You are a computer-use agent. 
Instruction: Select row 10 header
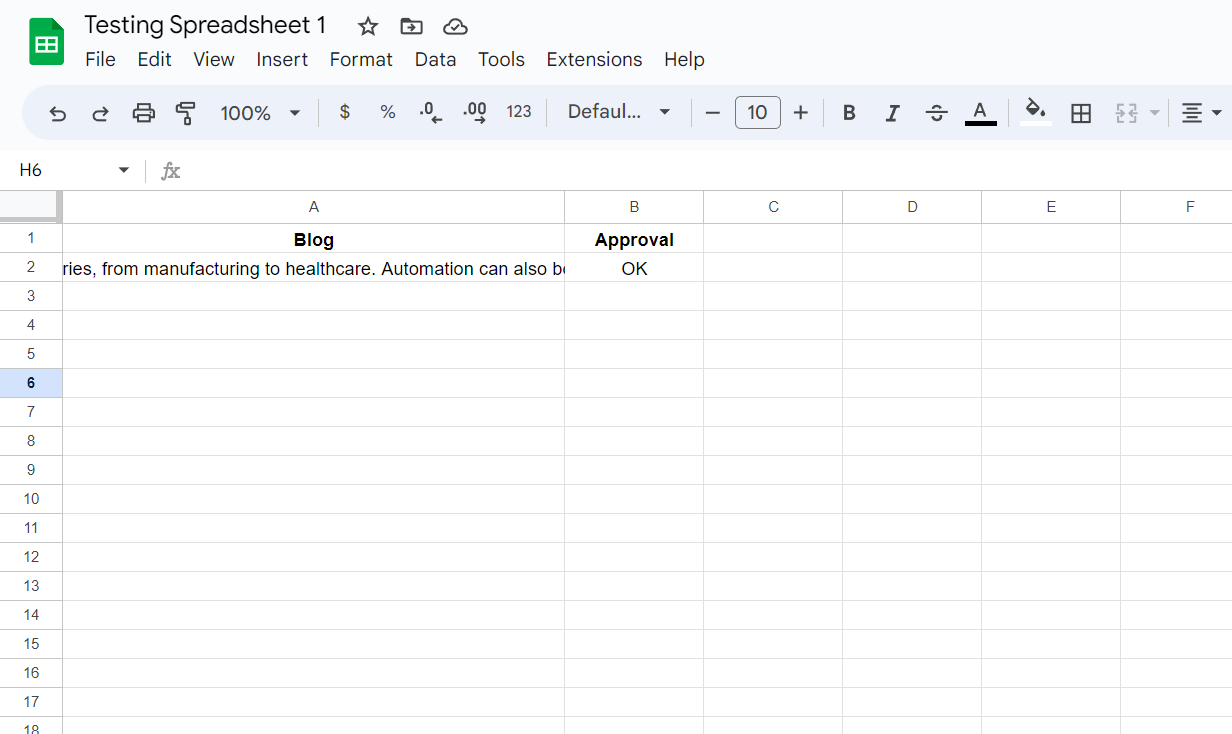tap(31, 499)
